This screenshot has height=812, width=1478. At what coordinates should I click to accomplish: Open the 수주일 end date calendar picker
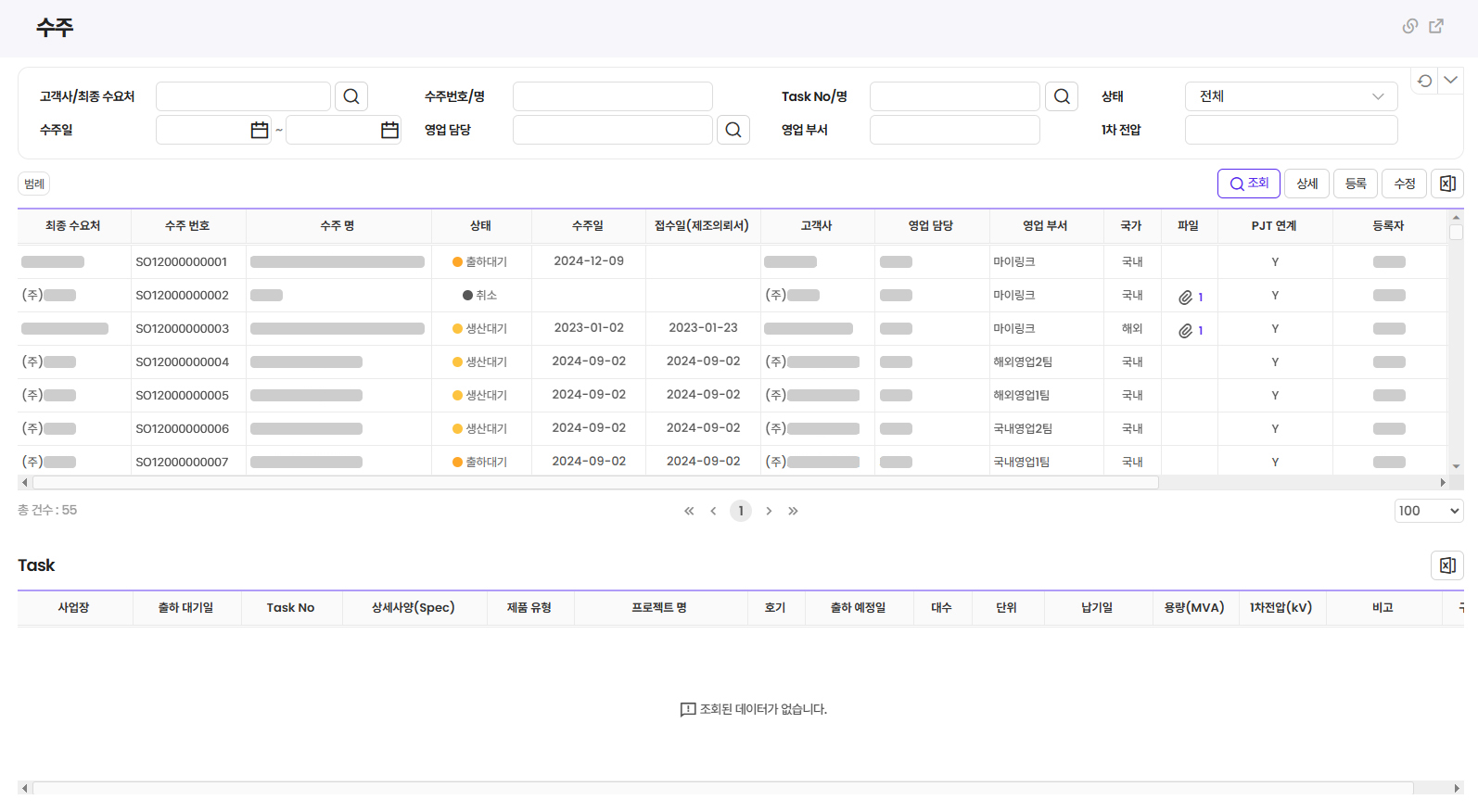[x=389, y=130]
